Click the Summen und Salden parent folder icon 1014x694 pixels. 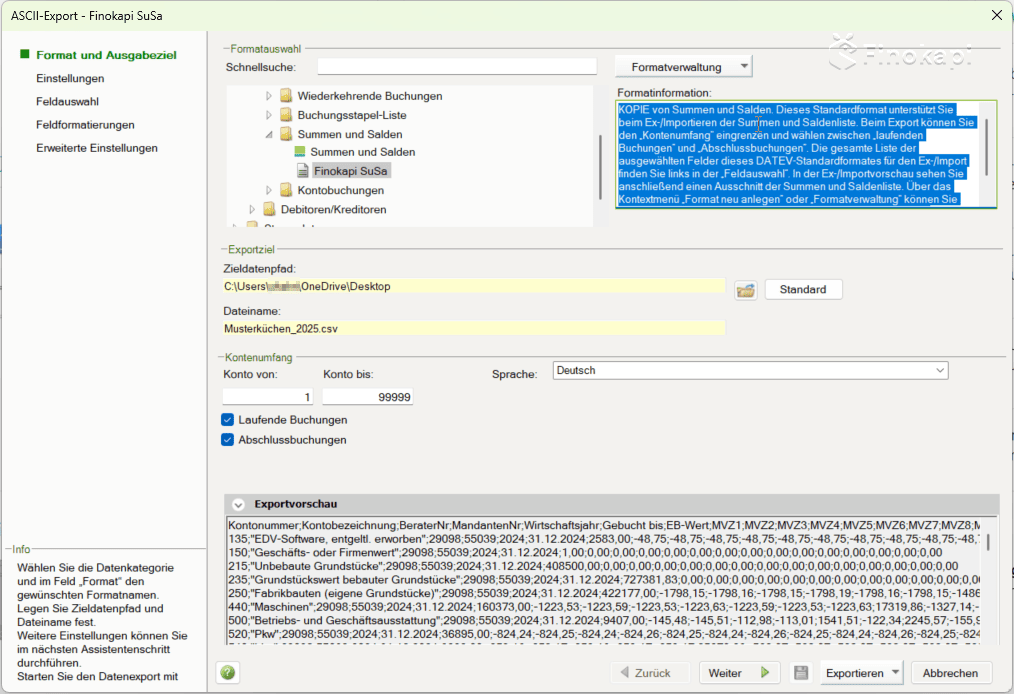pyautogui.click(x=286, y=134)
